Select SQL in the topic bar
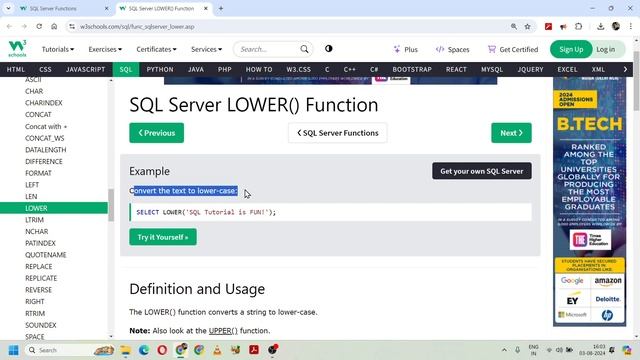This screenshot has width=640, height=360. (x=126, y=69)
